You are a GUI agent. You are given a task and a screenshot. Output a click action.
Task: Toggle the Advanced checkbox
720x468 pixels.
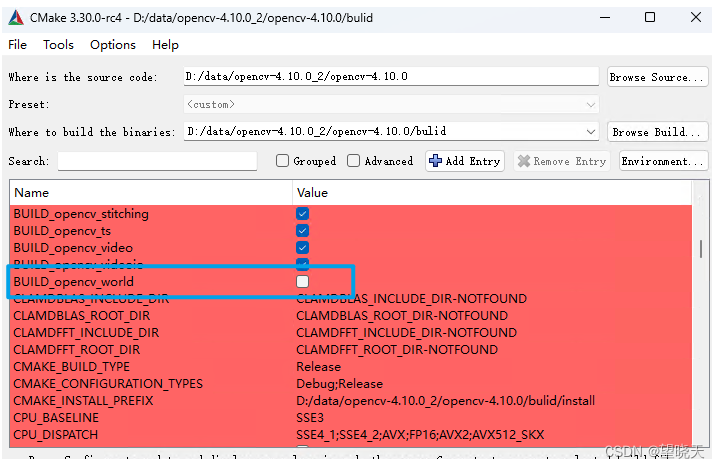pyautogui.click(x=354, y=161)
